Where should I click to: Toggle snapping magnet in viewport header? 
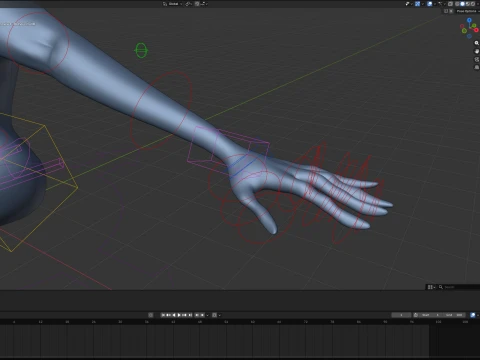197,4
